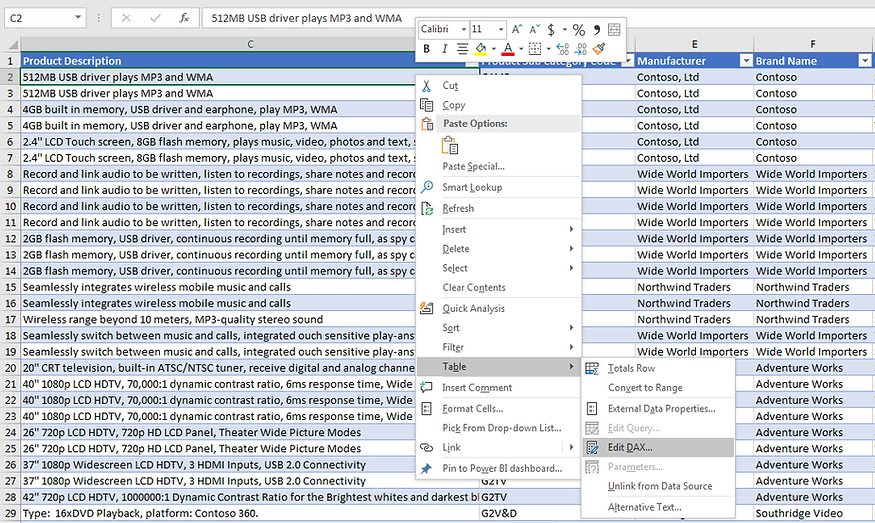Decrease font size with A-down icon

point(535,29)
